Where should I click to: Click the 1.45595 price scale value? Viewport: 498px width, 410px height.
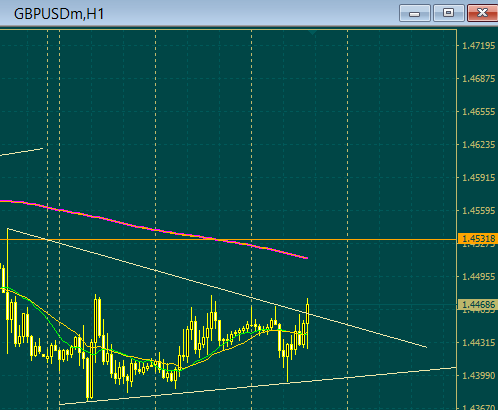(x=478, y=211)
